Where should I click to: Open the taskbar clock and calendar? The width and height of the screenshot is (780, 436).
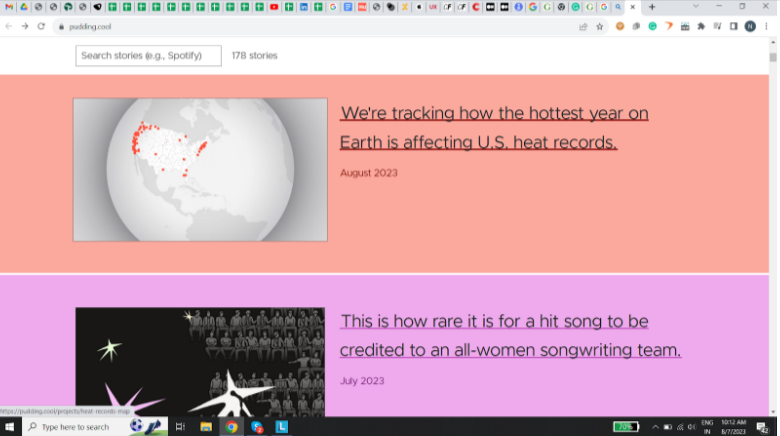[x=733, y=427]
